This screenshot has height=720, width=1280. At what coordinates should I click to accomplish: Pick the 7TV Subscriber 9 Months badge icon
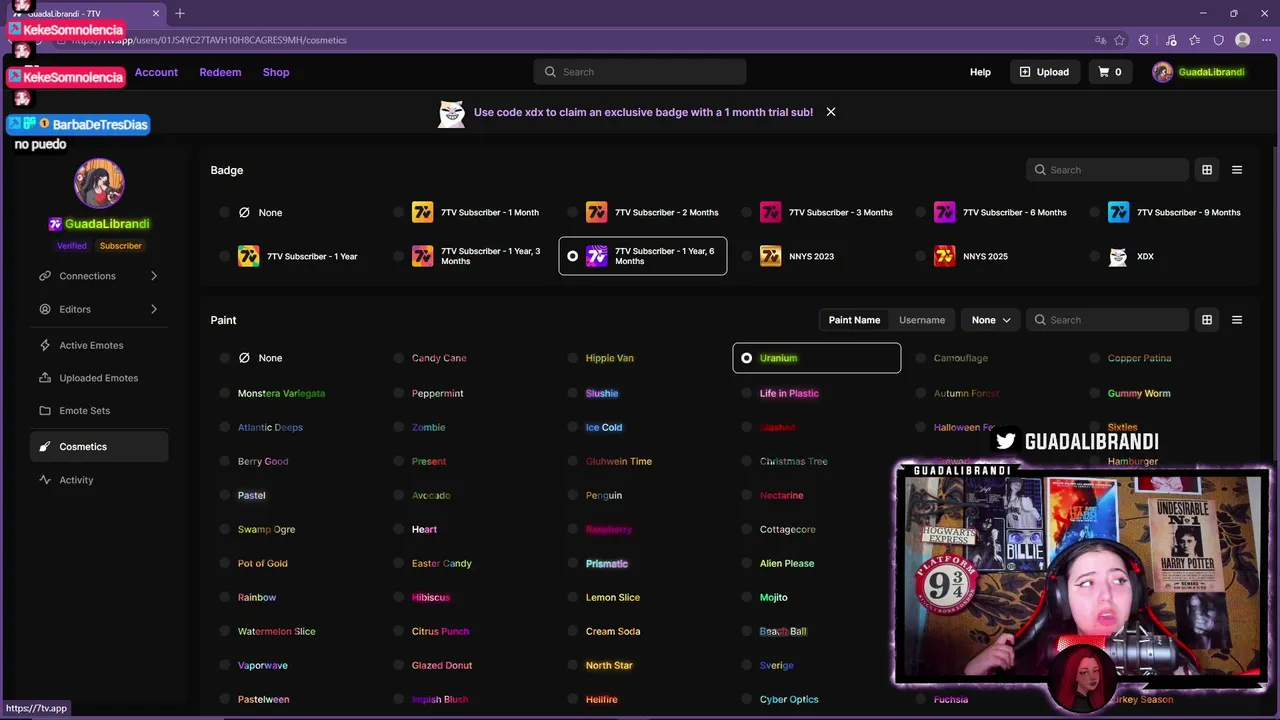(1119, 212)
